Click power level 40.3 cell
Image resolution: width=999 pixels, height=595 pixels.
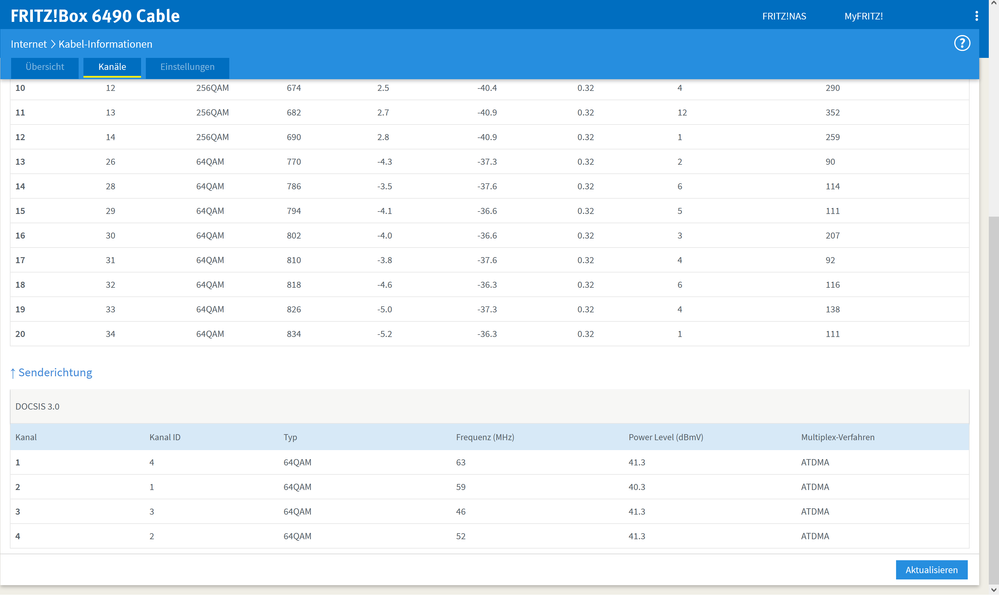pos(636,487)
